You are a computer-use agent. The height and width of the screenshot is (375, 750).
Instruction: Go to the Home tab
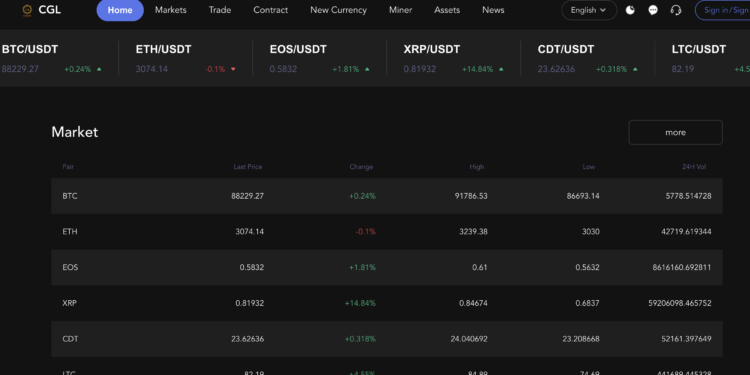coord(120,10)
